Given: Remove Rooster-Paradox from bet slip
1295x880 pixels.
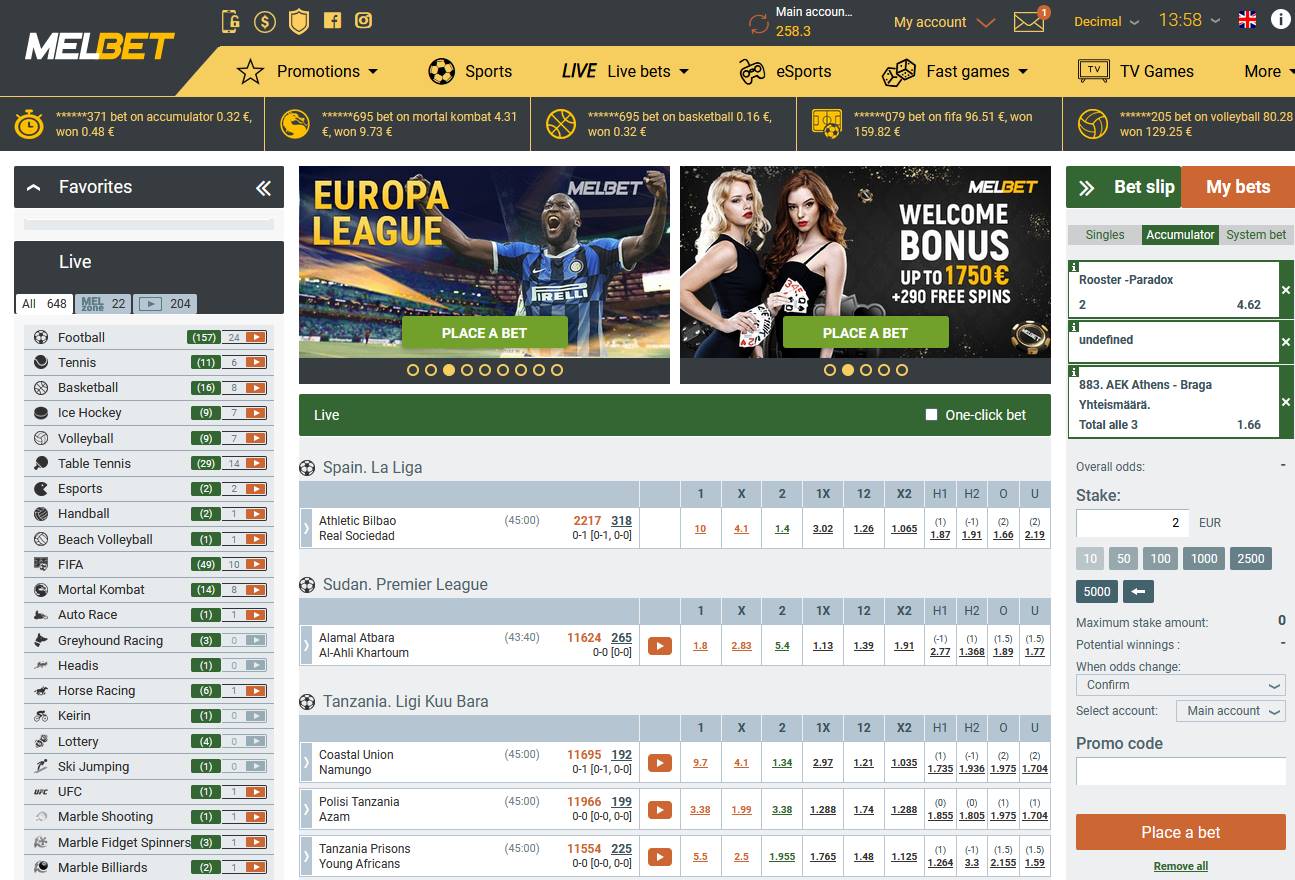Looking at the screenshot, I should [1286, 290].
